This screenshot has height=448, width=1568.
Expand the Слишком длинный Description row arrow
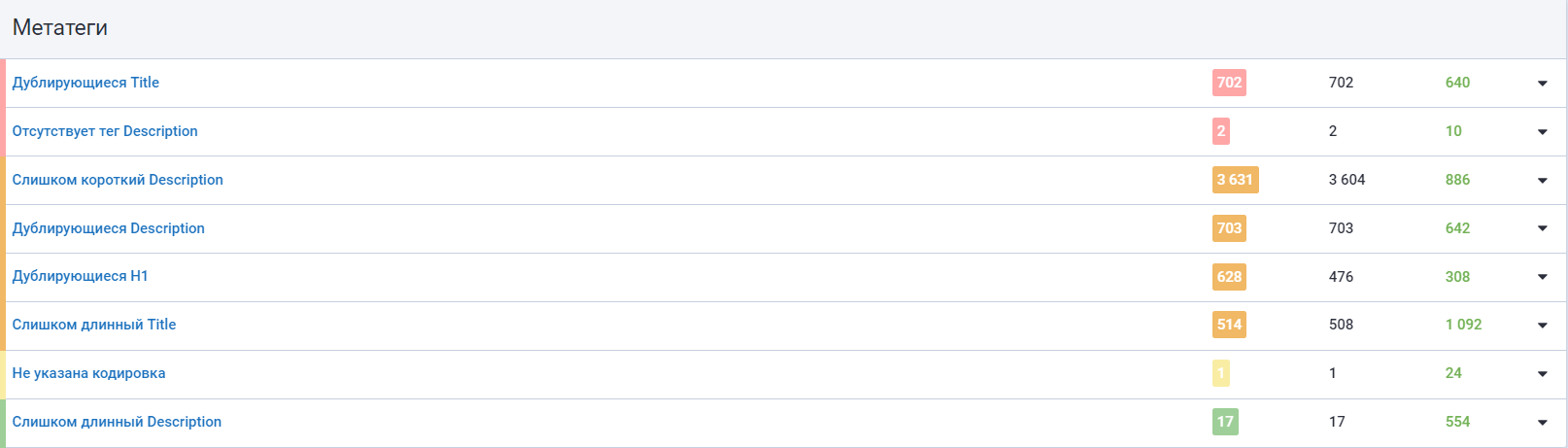point(1542,423)
